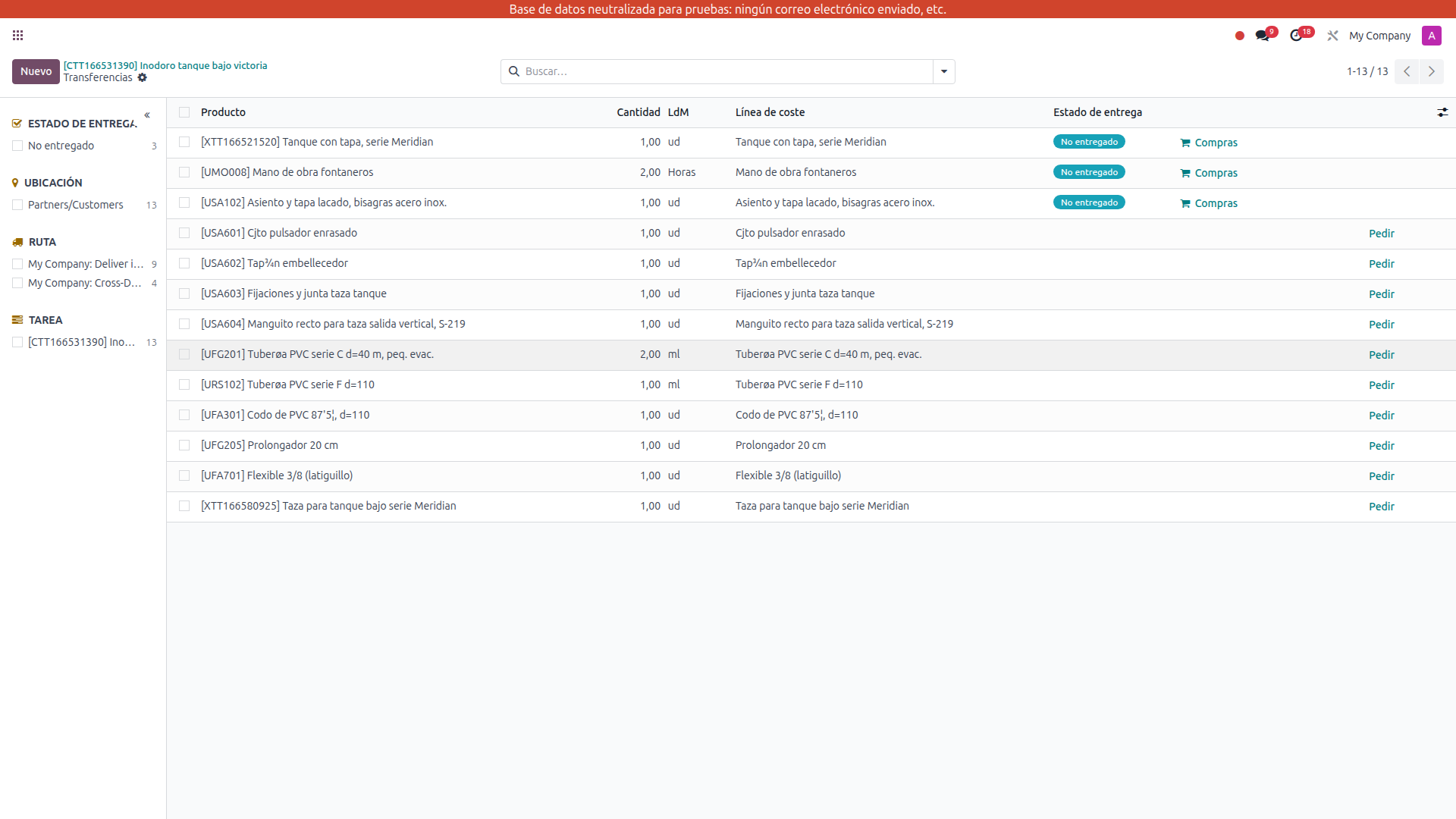Open the apps grid menu icon
Image resolution: width=1456 pixels, height=819 pixels.
point(18,36)
